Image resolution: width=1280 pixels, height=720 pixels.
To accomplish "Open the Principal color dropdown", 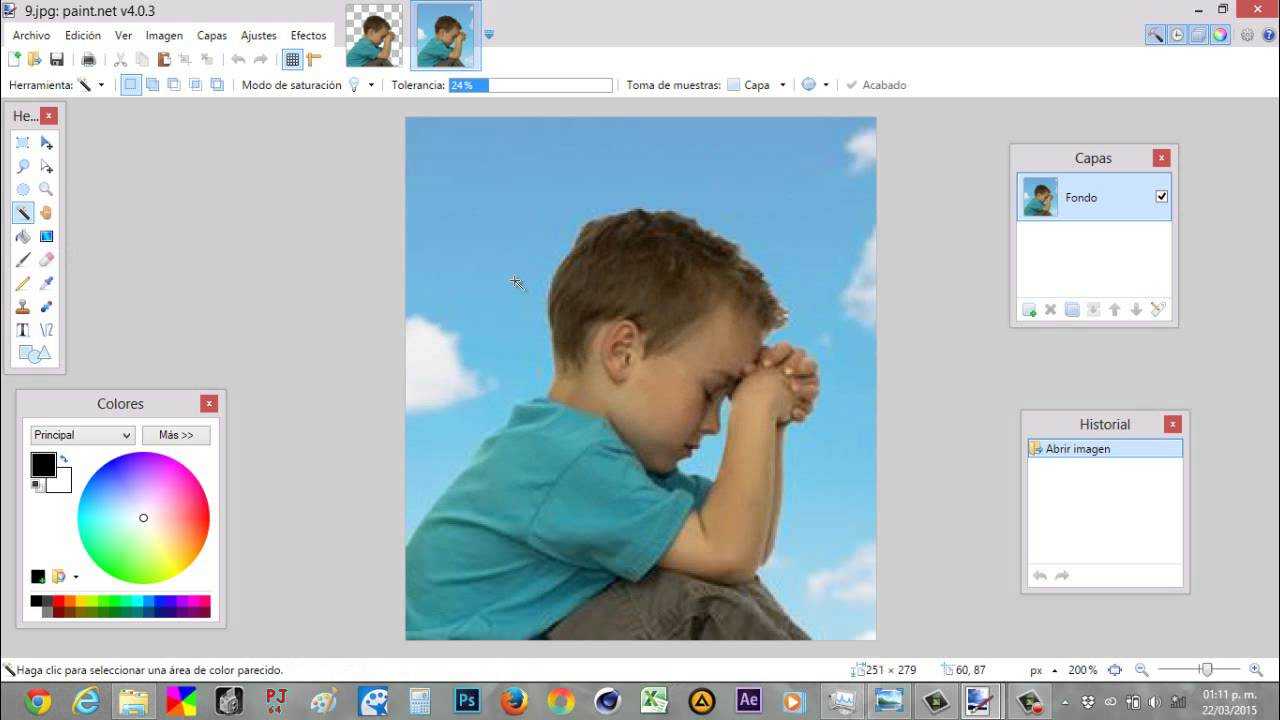I will (82, 435).
